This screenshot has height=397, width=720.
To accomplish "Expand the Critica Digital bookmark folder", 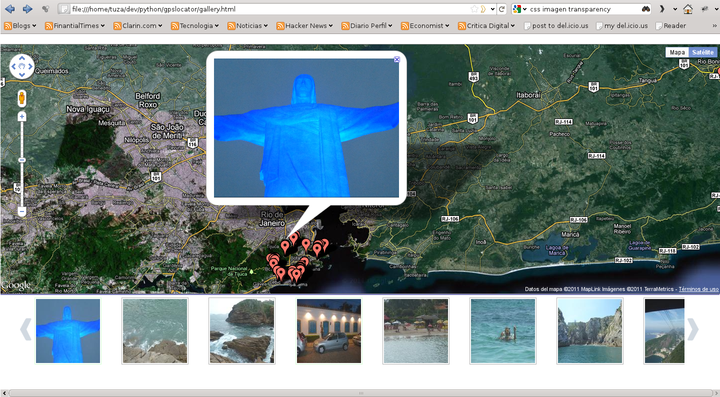I will (486, 26).
